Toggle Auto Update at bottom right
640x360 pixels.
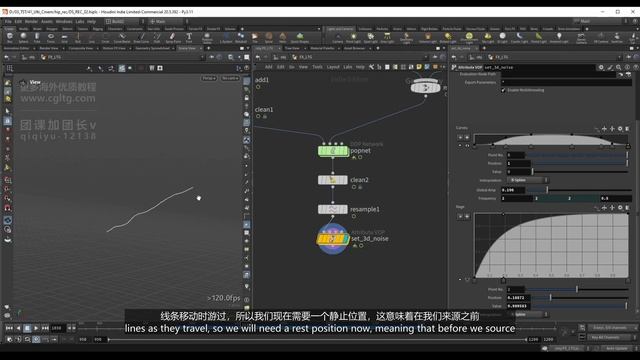[x=617, y=349]
